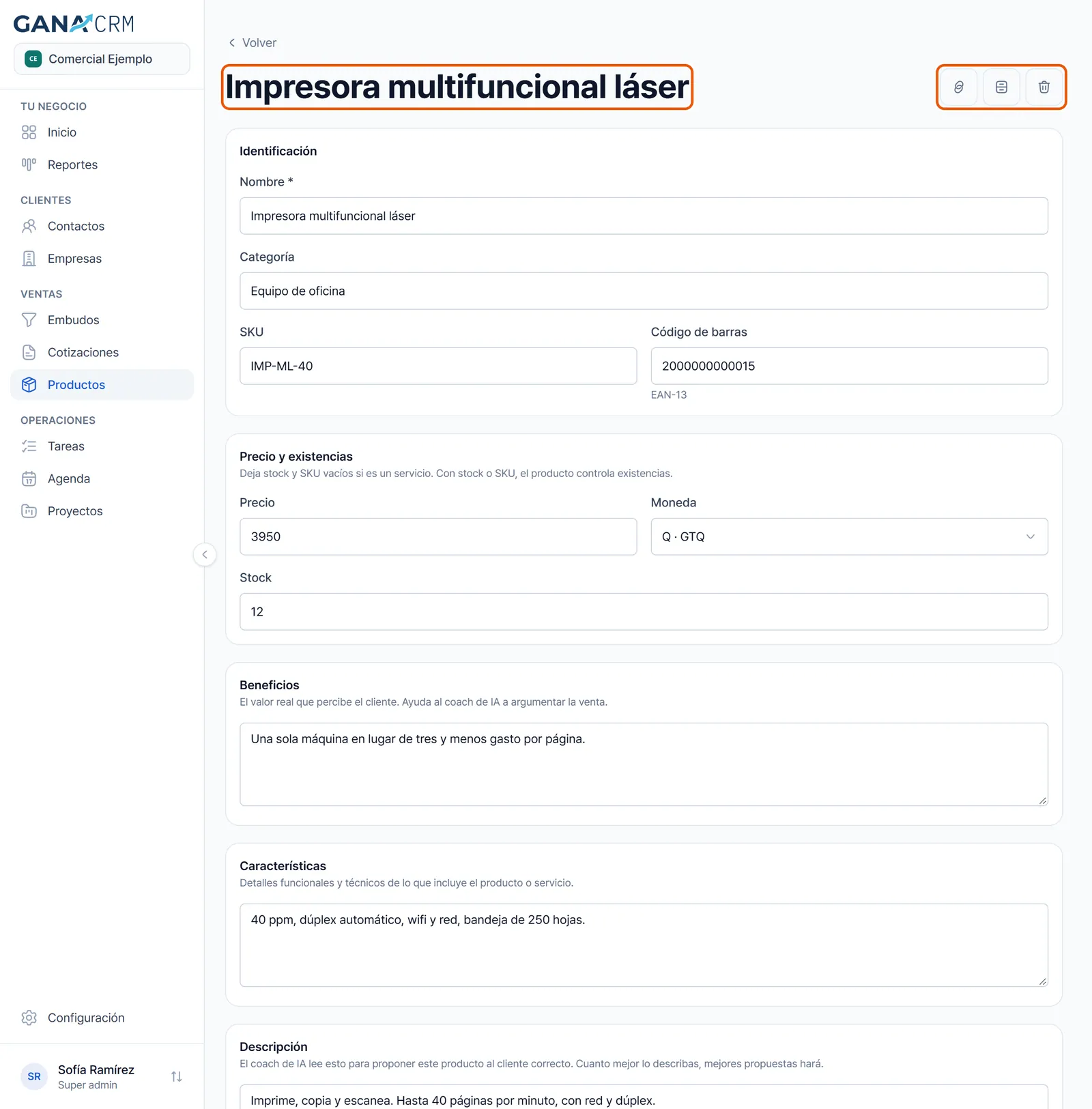Click the GanaCRM logo
The width and height of the screenshot is (1092, 1109).
(74, 24)
